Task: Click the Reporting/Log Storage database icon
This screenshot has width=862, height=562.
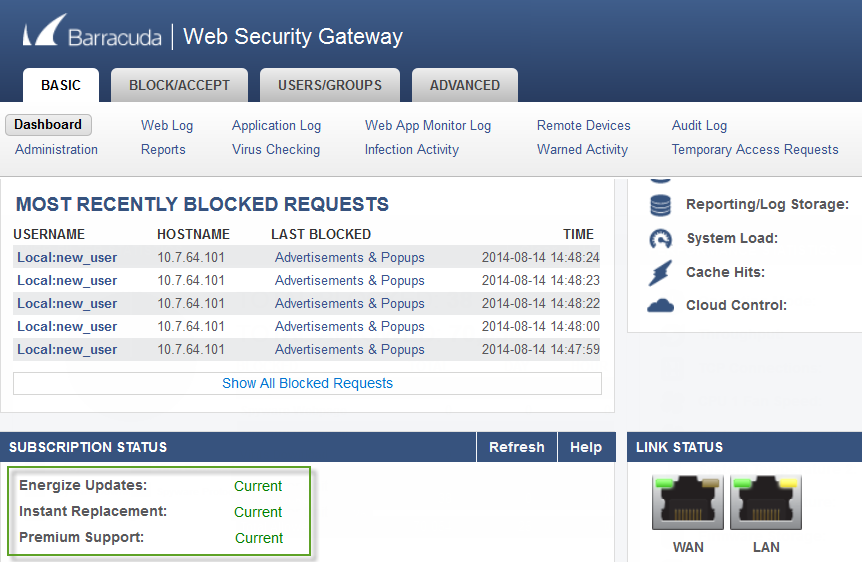Action: tap(660, 206)
